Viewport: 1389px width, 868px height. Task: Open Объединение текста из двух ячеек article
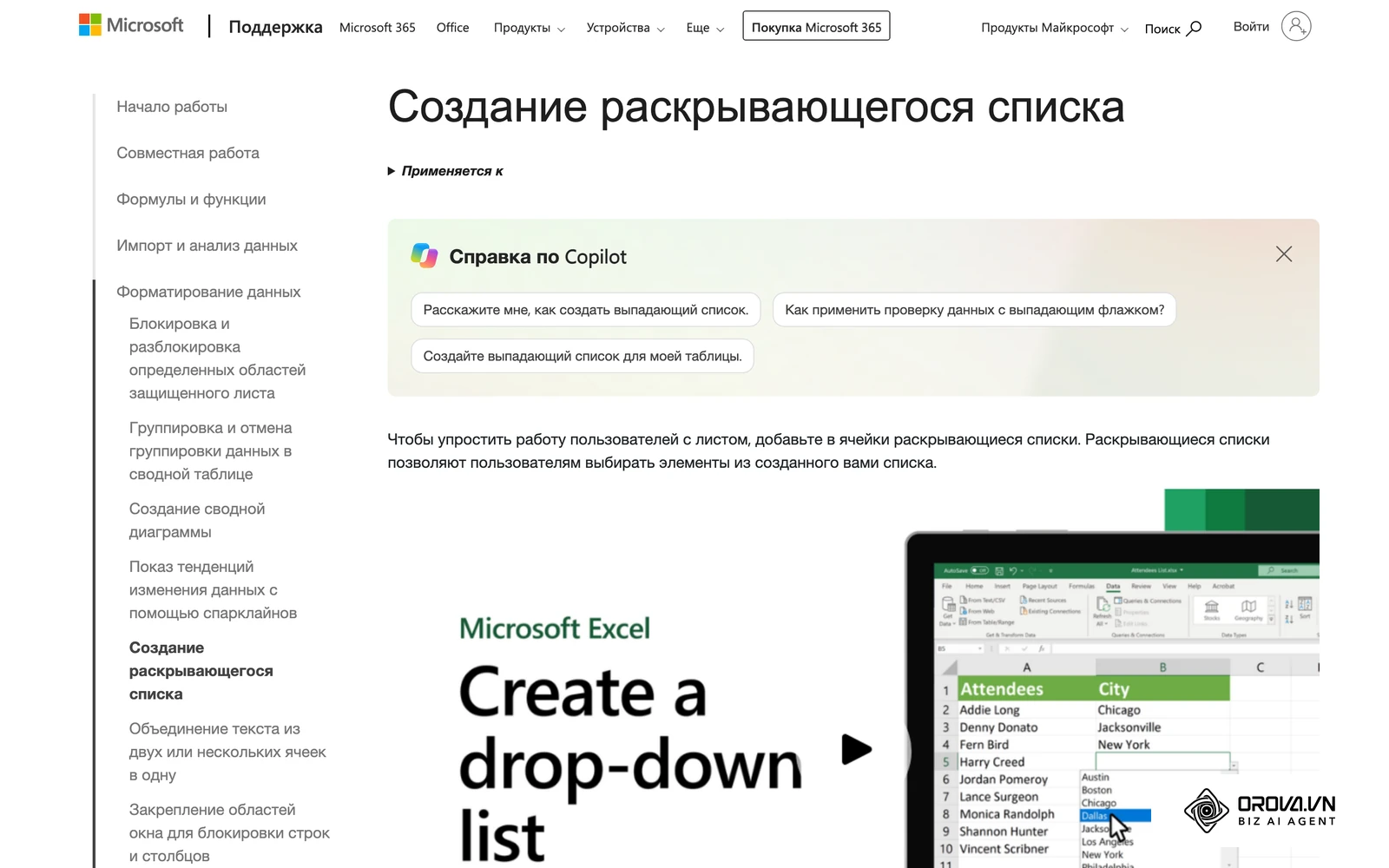227,752
